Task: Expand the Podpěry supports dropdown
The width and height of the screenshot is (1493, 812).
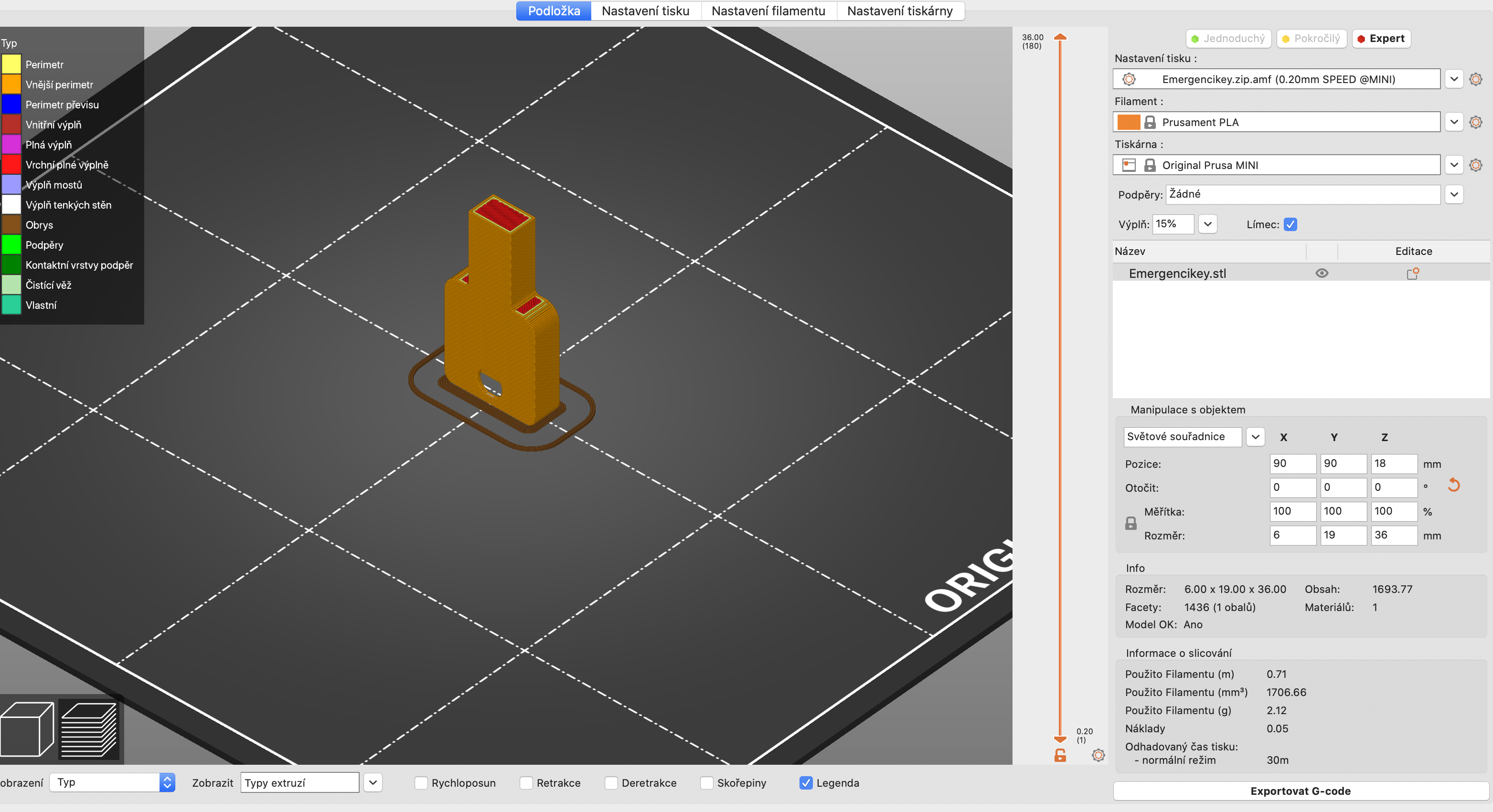Action: [x=1453, y=195]
